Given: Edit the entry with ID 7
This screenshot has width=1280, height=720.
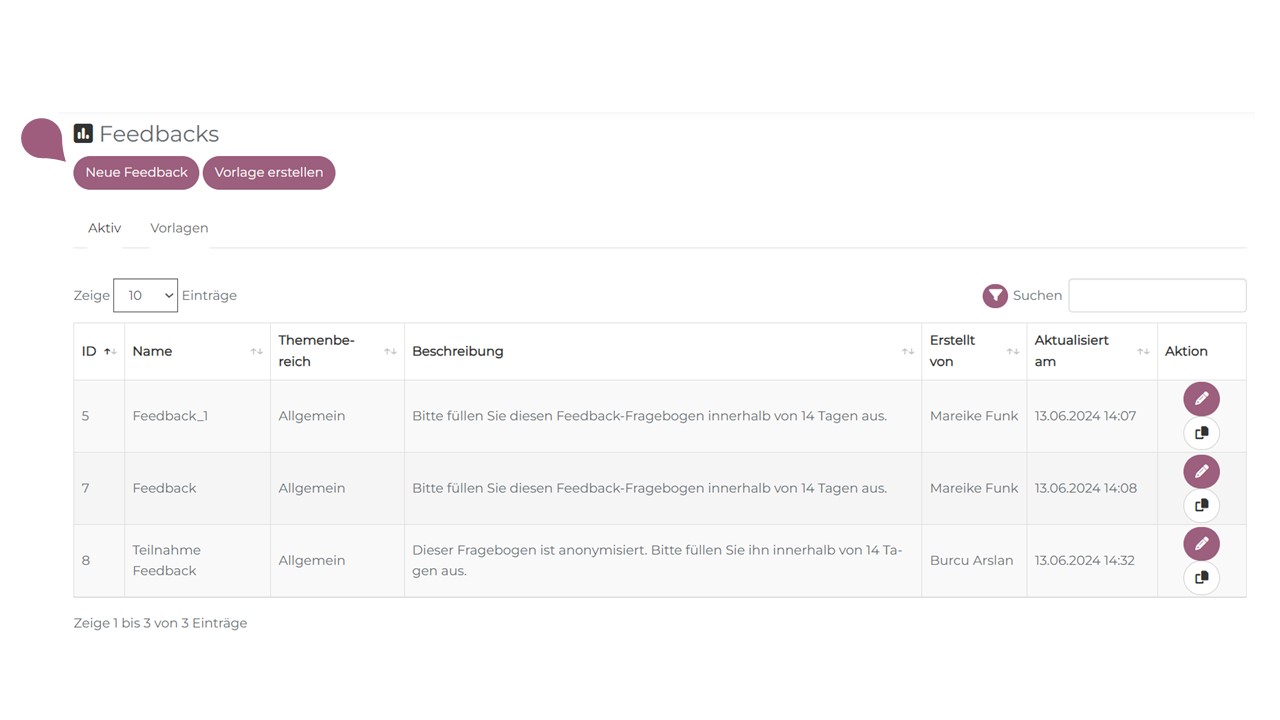Looking at the screenshot, I should (1201, 471).
